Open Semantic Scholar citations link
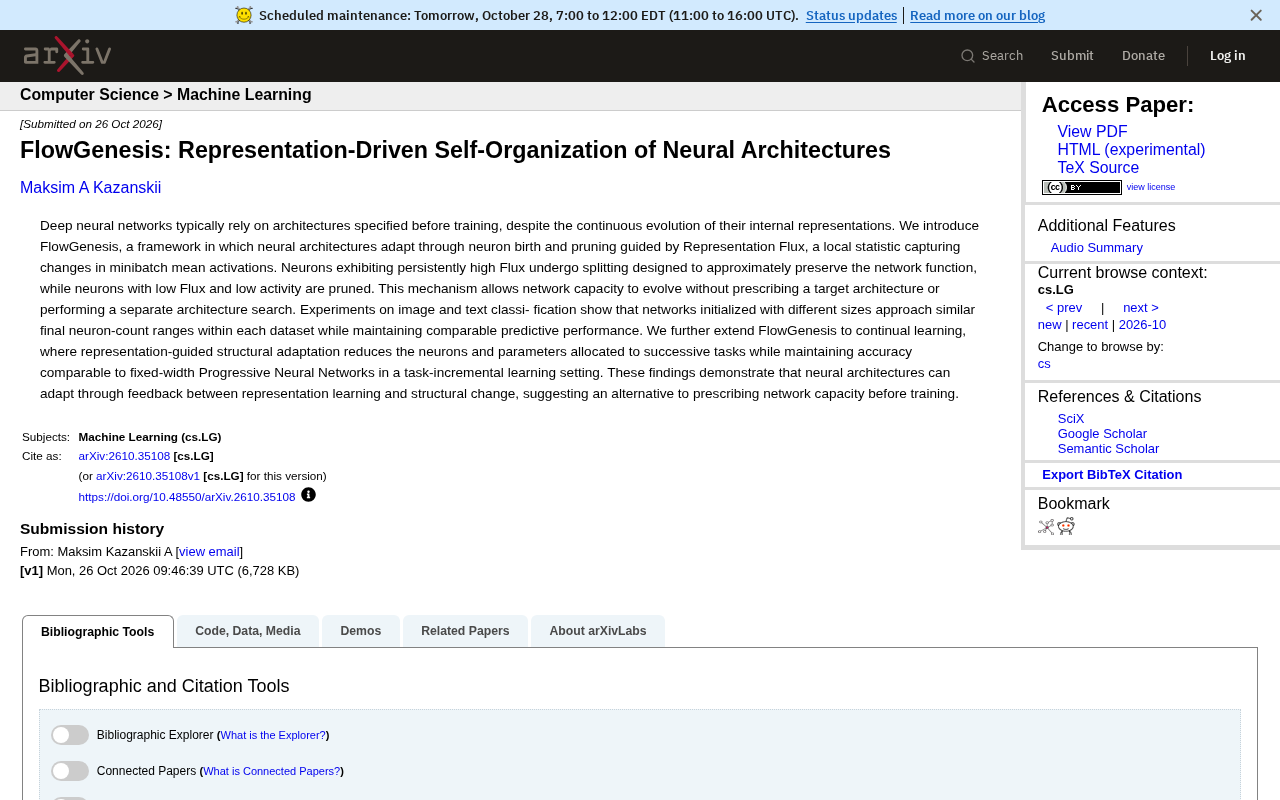Screen dimensions: 1280x800 pos(1108,449)
